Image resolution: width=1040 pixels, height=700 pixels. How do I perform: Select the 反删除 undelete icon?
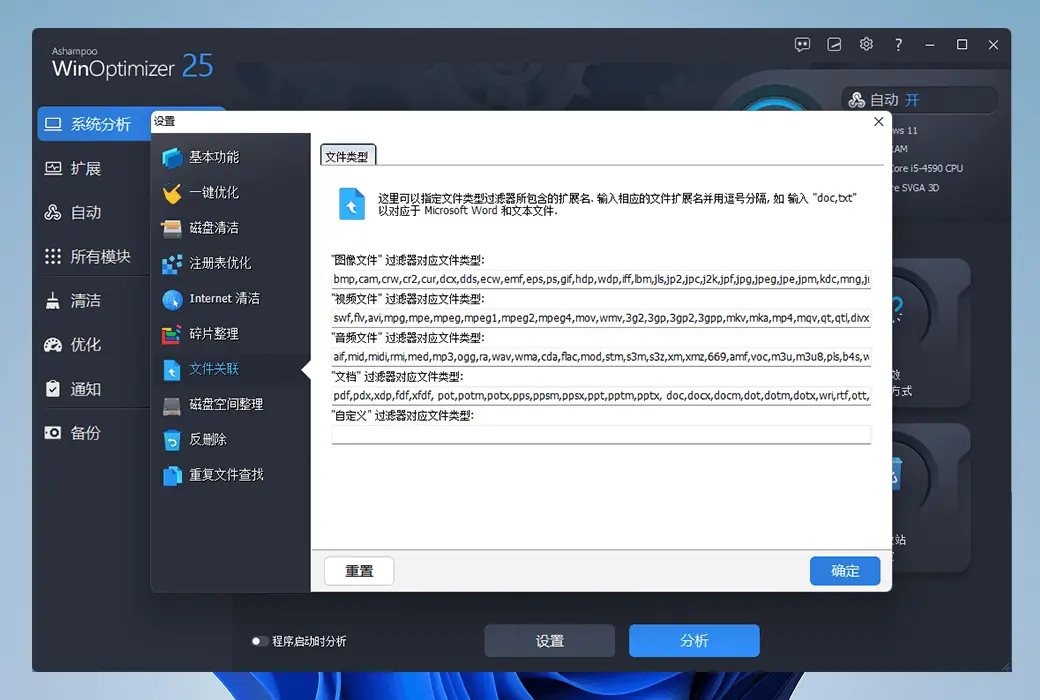[x=172, y=440]
